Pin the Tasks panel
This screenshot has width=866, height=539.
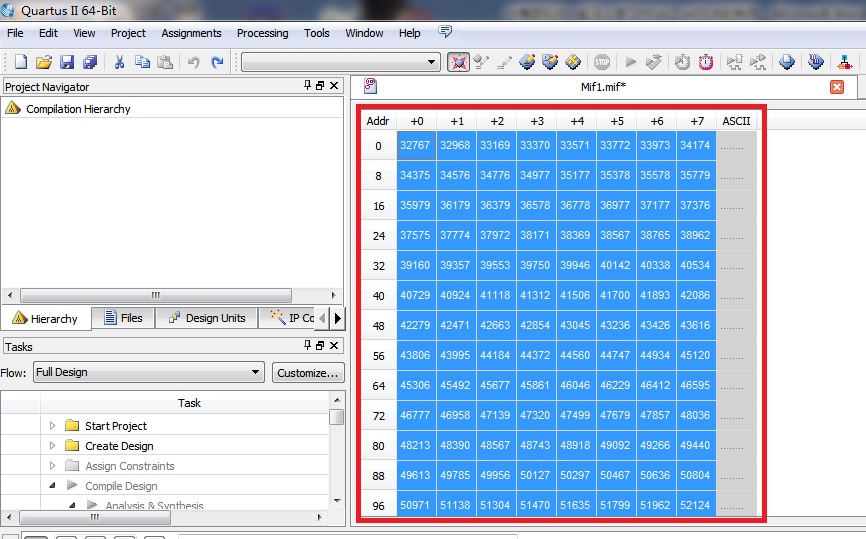(307, 345)
